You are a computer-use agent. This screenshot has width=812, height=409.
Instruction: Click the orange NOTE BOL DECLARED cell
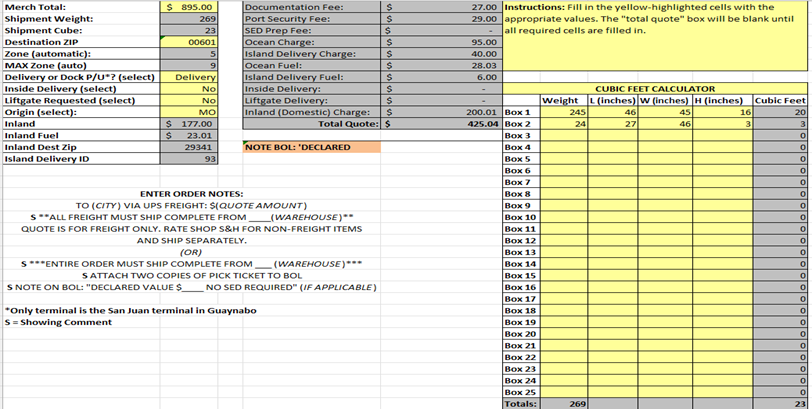tap(310, 148)
